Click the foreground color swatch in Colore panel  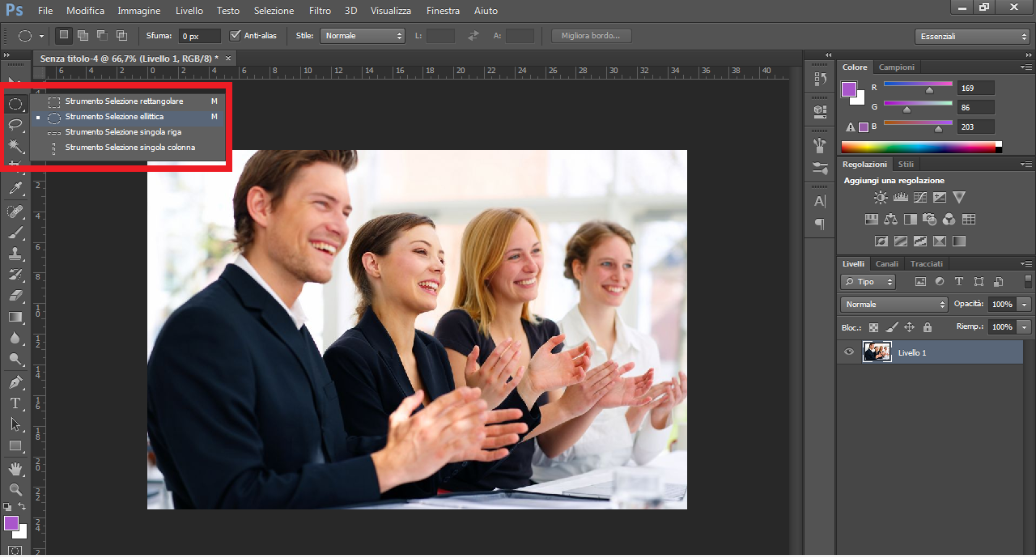coord(849,89)
